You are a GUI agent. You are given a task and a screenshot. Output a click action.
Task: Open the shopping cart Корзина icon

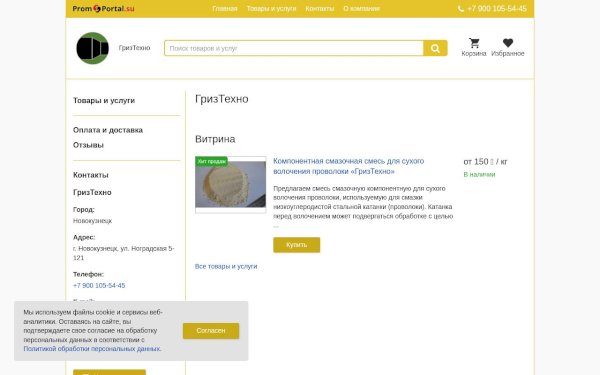click(474, 43)
